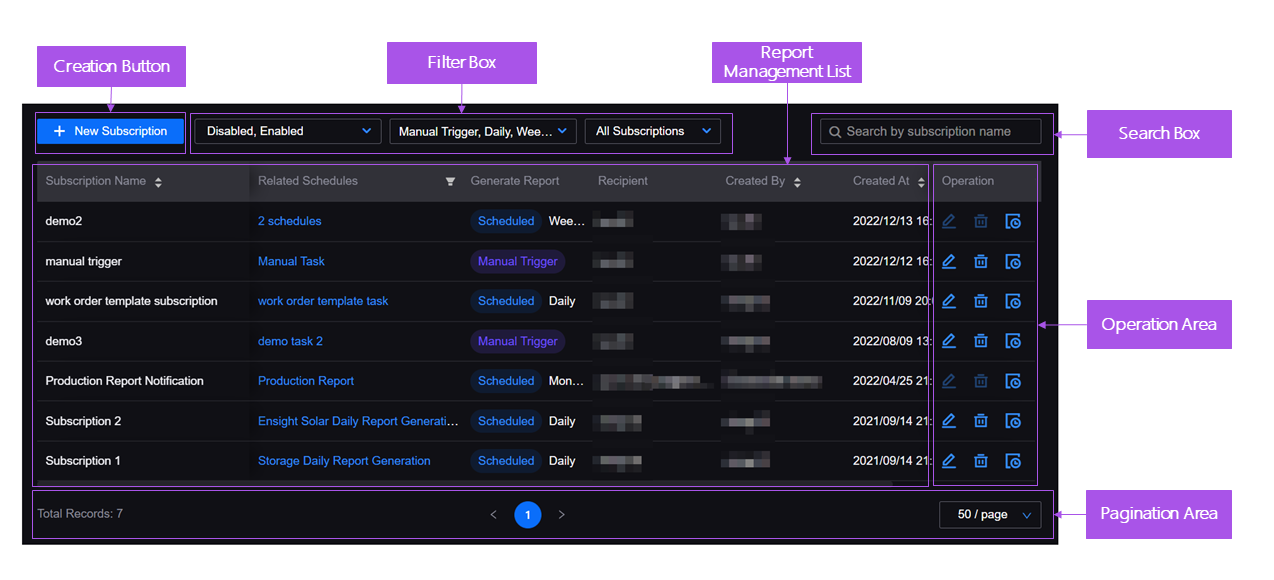Expand the Manual Trigger, Daily filter dropdown
Screen dimensions: 1274x580
[x=482, y=131]
